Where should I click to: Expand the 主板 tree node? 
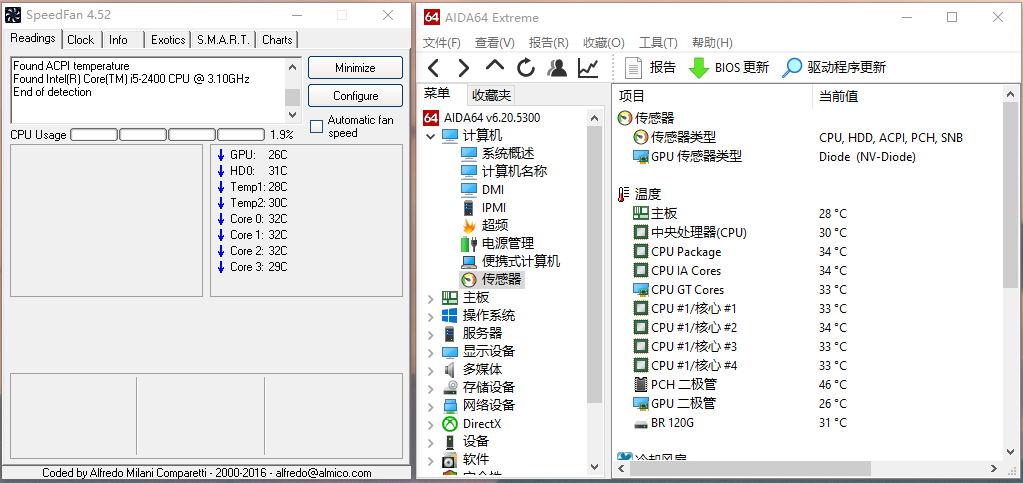430,298
